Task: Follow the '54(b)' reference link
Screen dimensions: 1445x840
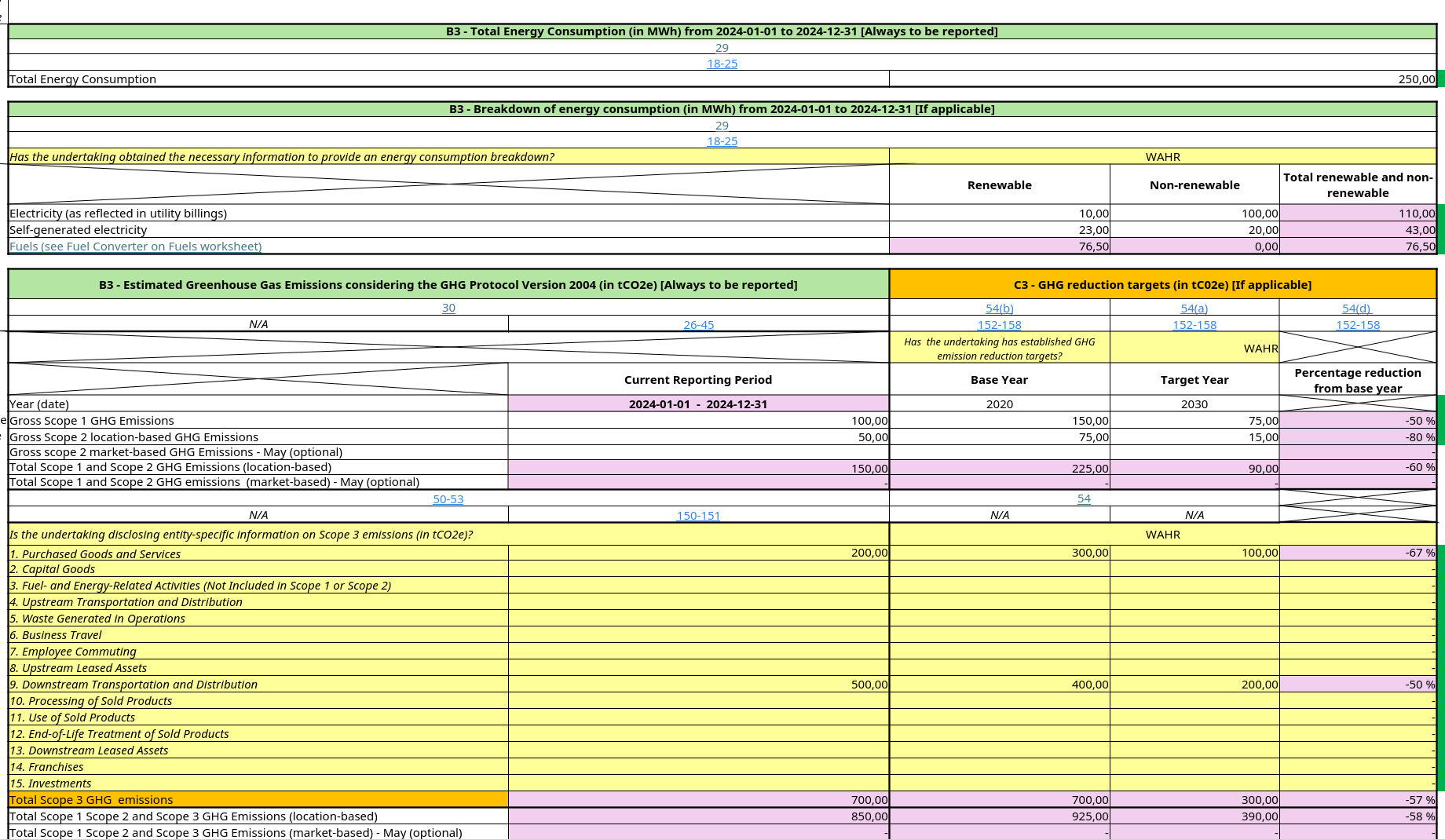Action: pyautogui.click(x=999, y=309)
